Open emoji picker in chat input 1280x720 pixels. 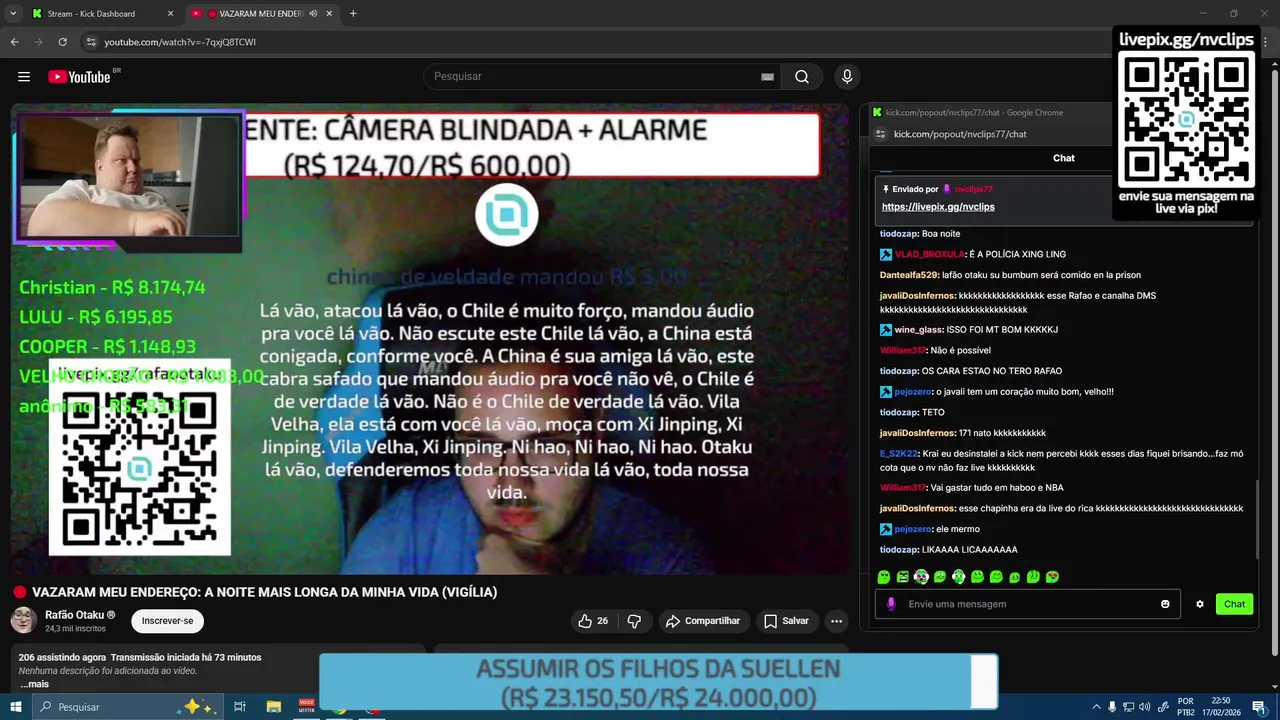tap(1165, 604)
